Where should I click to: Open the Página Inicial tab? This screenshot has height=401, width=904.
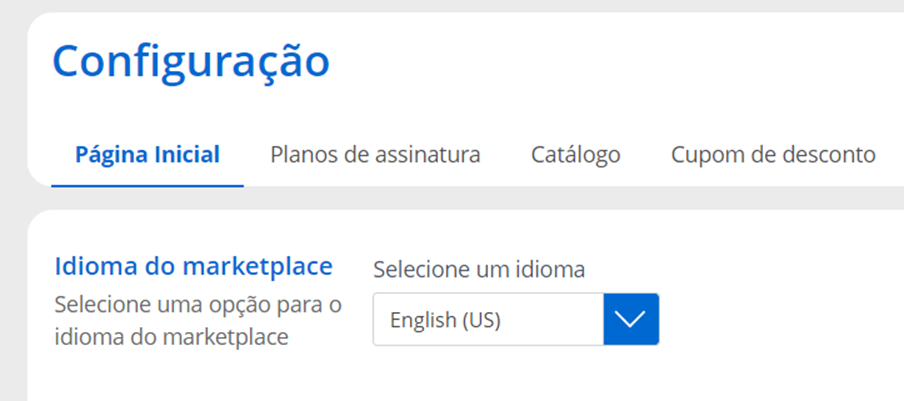point(147,155)
